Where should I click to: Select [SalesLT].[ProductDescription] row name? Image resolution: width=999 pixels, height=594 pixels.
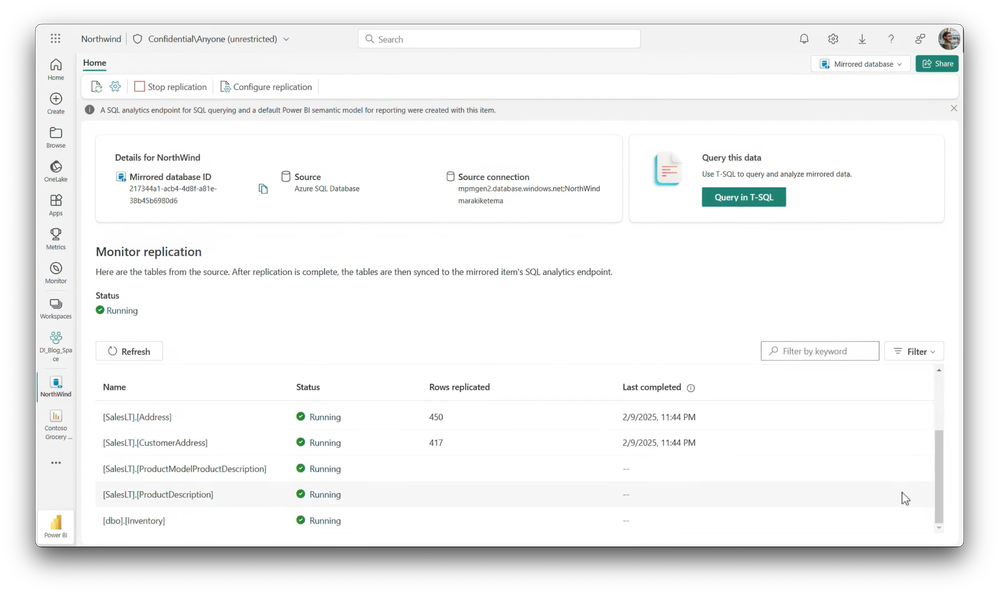coord(158,495)
